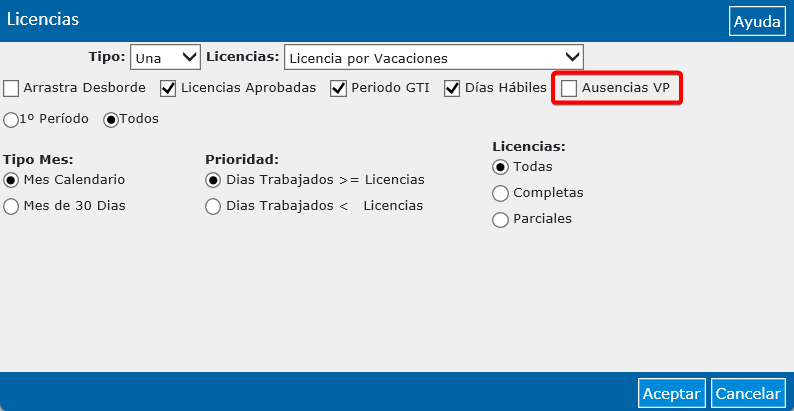Choose Dias Trabajados < Licencias priority
This screenshot has height=411, width=794.
[213, 206]
